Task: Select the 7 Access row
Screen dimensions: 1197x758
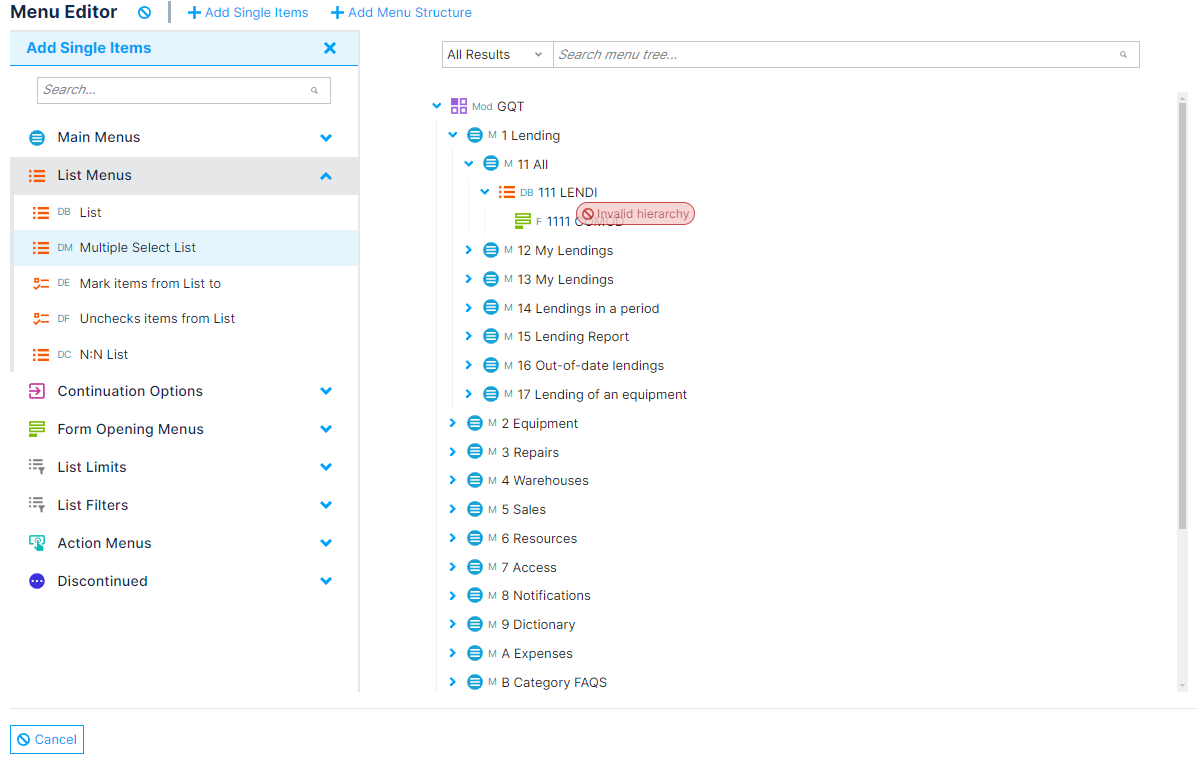Action: (x=528, y=567)
